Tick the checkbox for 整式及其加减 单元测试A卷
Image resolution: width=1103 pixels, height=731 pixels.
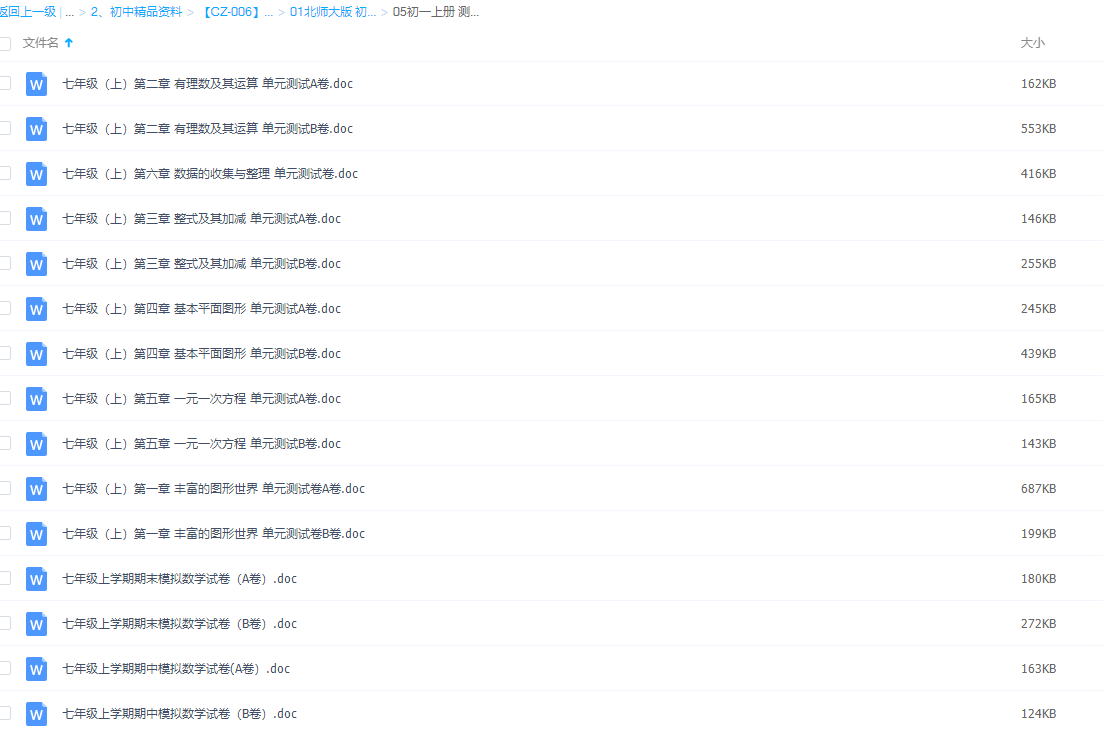6,218
